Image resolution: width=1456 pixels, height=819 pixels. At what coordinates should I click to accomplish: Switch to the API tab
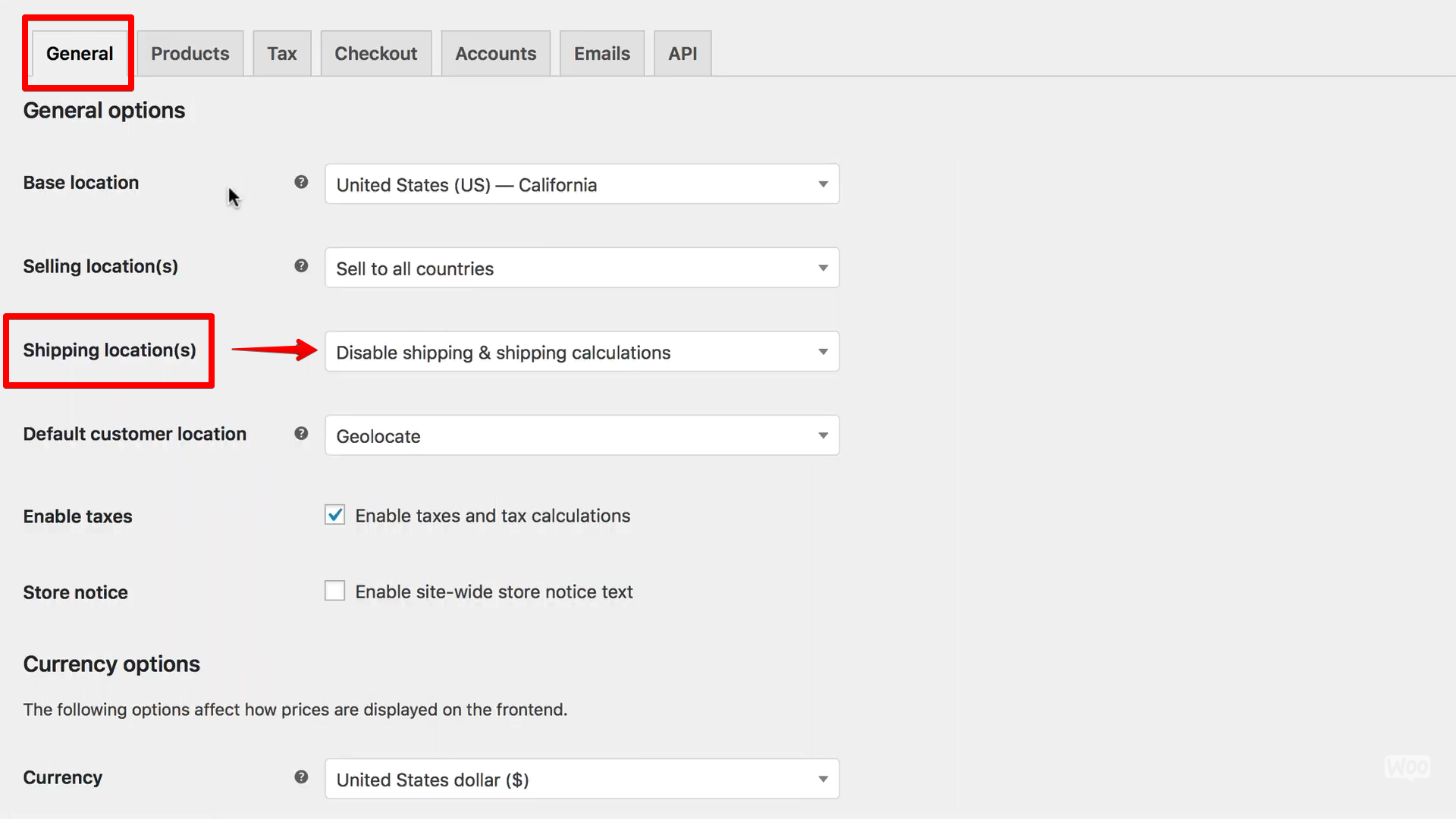(682, 54)
